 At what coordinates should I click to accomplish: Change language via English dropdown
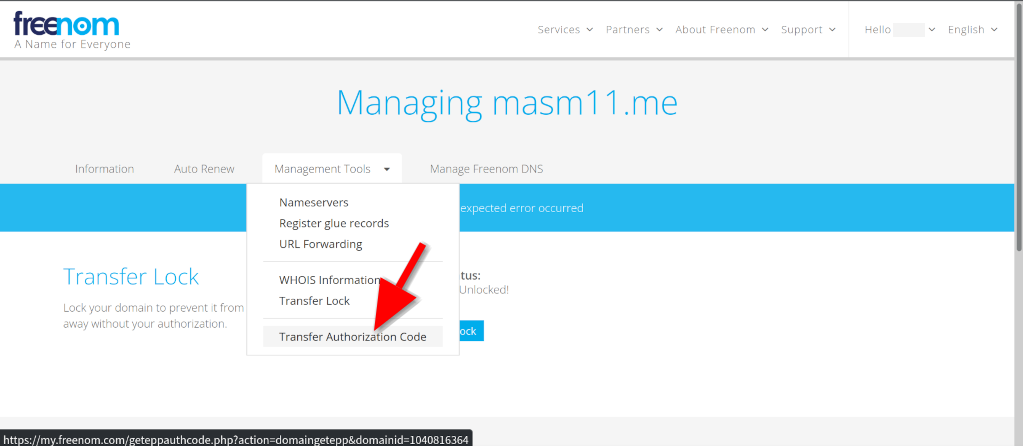click(972, 29)
